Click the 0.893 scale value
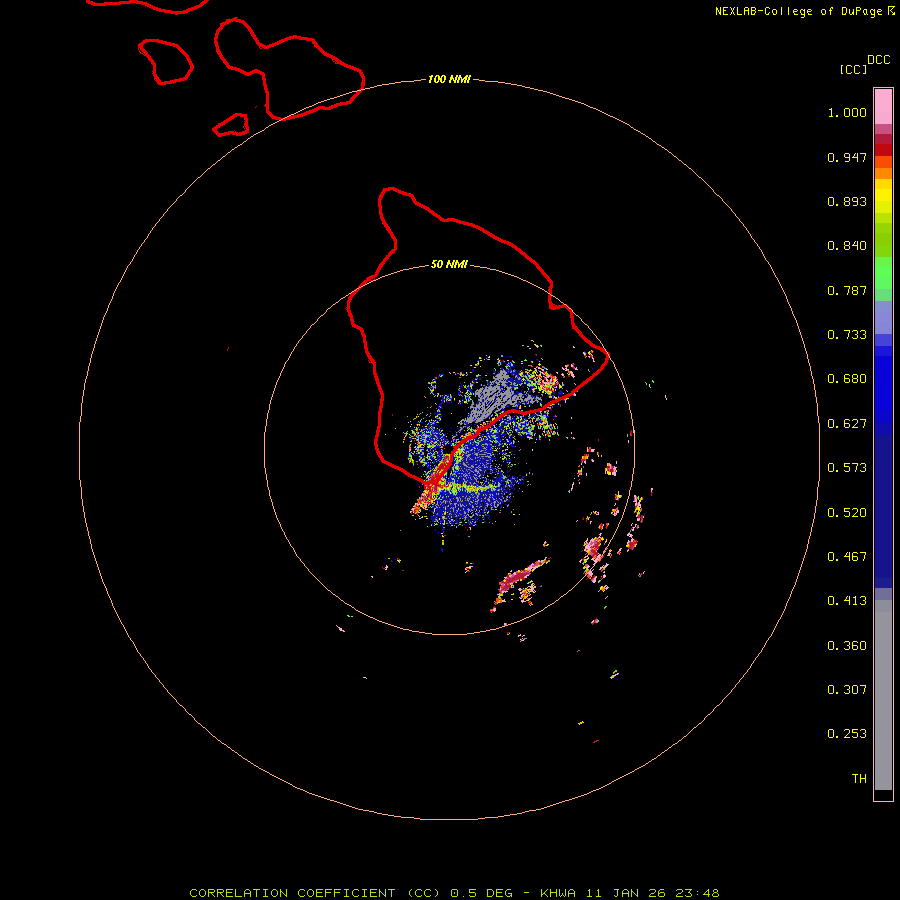This screenshot has height=900, width=900. [x=847, y=201]
